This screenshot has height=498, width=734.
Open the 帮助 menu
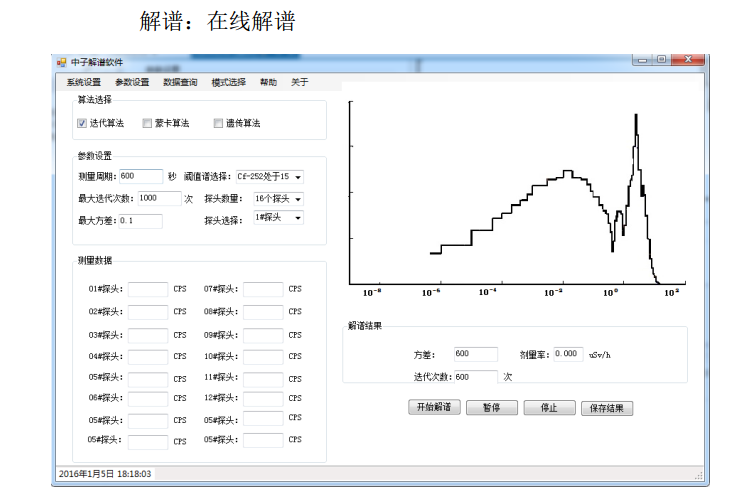click(269, 82)
